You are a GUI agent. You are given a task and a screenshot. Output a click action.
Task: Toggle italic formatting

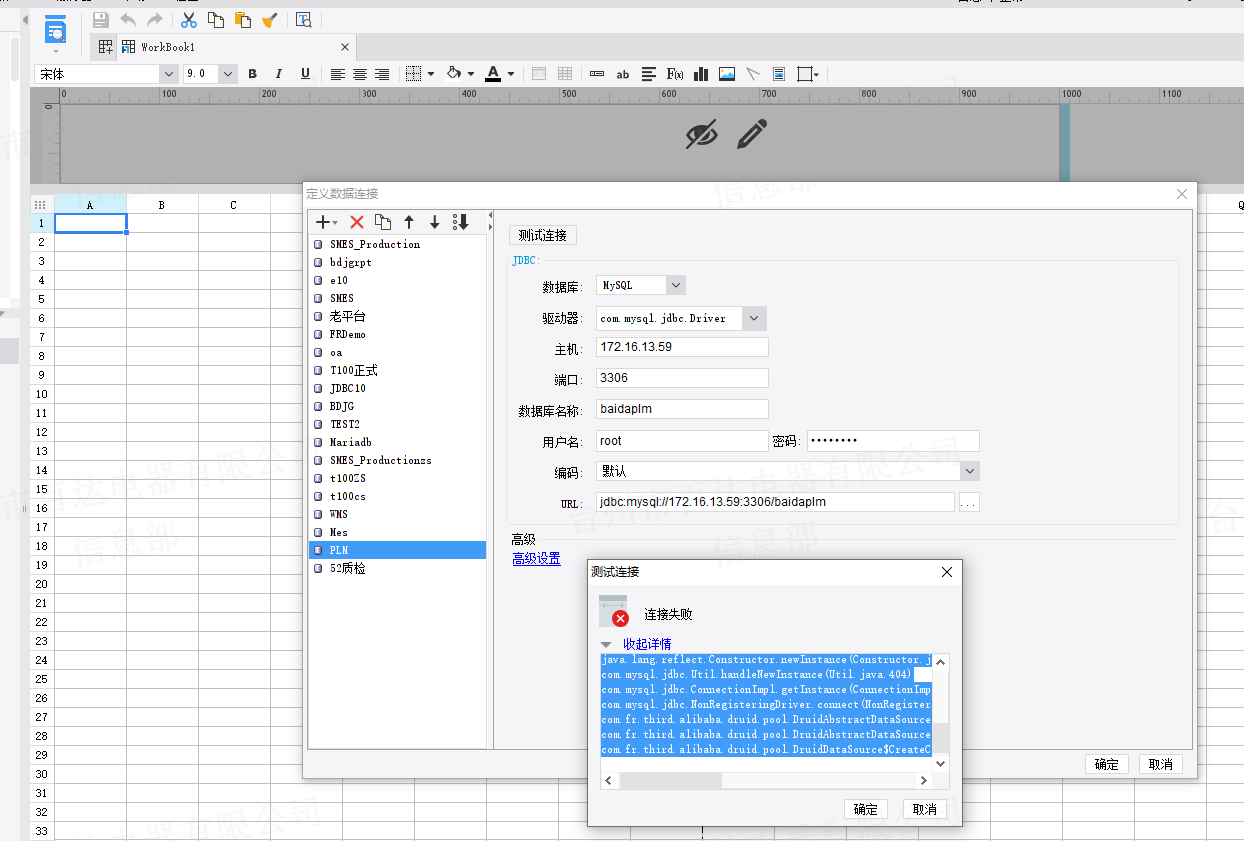pyautogui.click(x=279, y=74)
